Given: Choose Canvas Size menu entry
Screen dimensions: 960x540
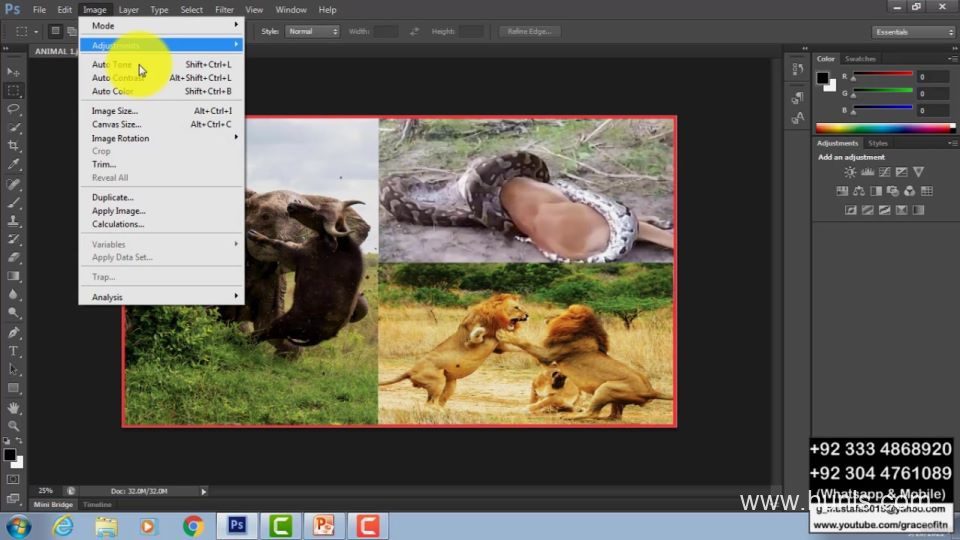Looking at the screenshot, I should [162, 124].
